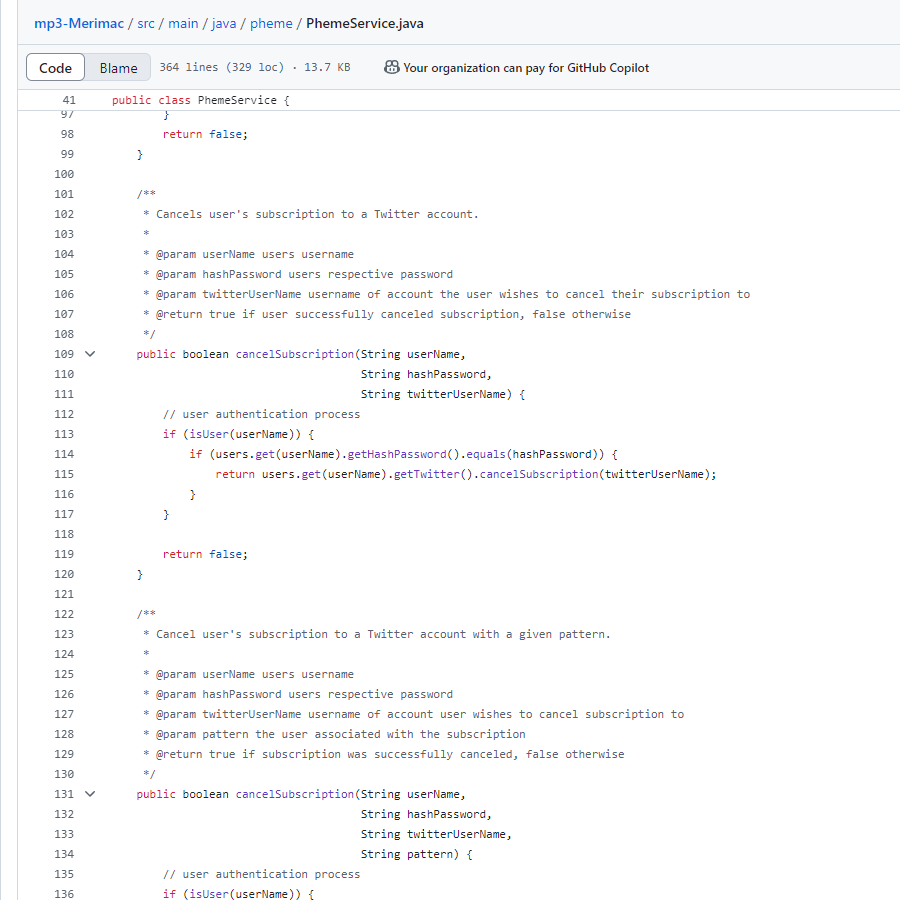
Task: Select line number 107
Action: [64, 315]
